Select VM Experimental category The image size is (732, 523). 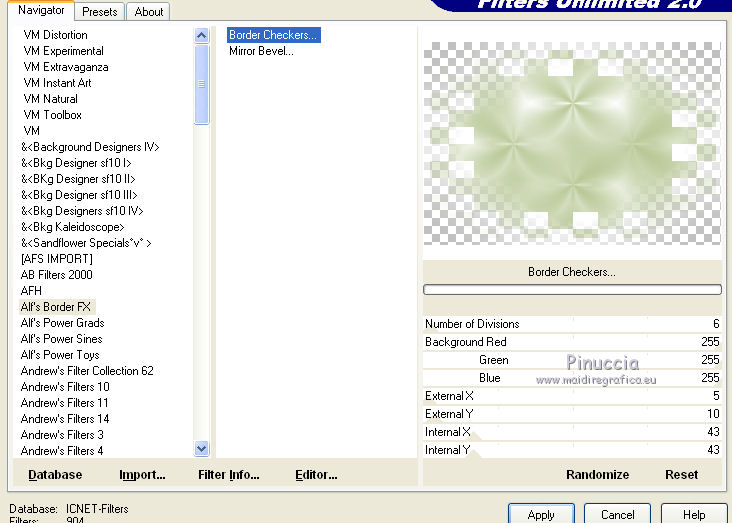63,51
